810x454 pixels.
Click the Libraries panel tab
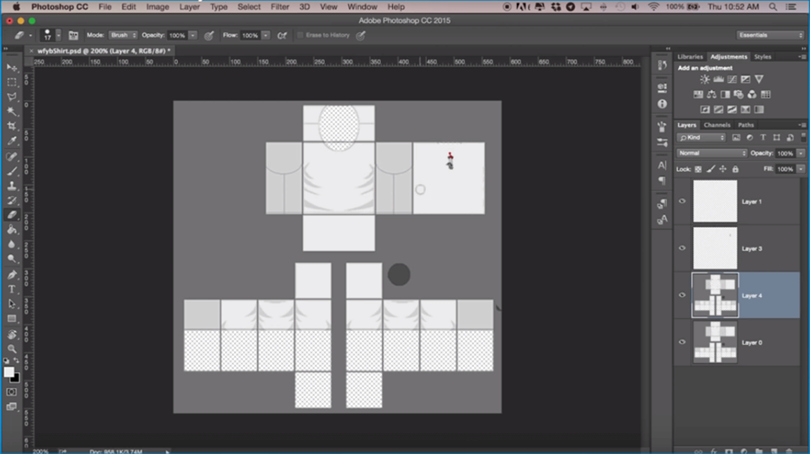(x=690, y=57)
